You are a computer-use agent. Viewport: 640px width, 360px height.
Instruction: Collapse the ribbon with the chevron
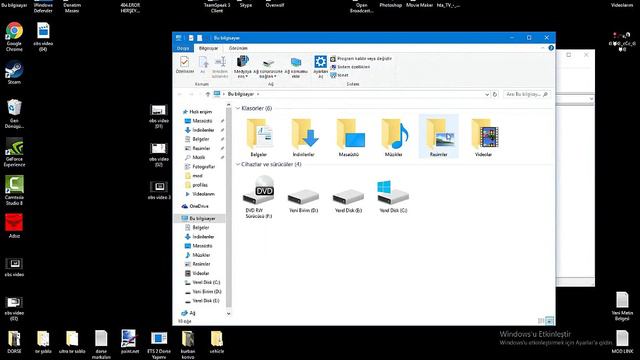pos(542,48)
